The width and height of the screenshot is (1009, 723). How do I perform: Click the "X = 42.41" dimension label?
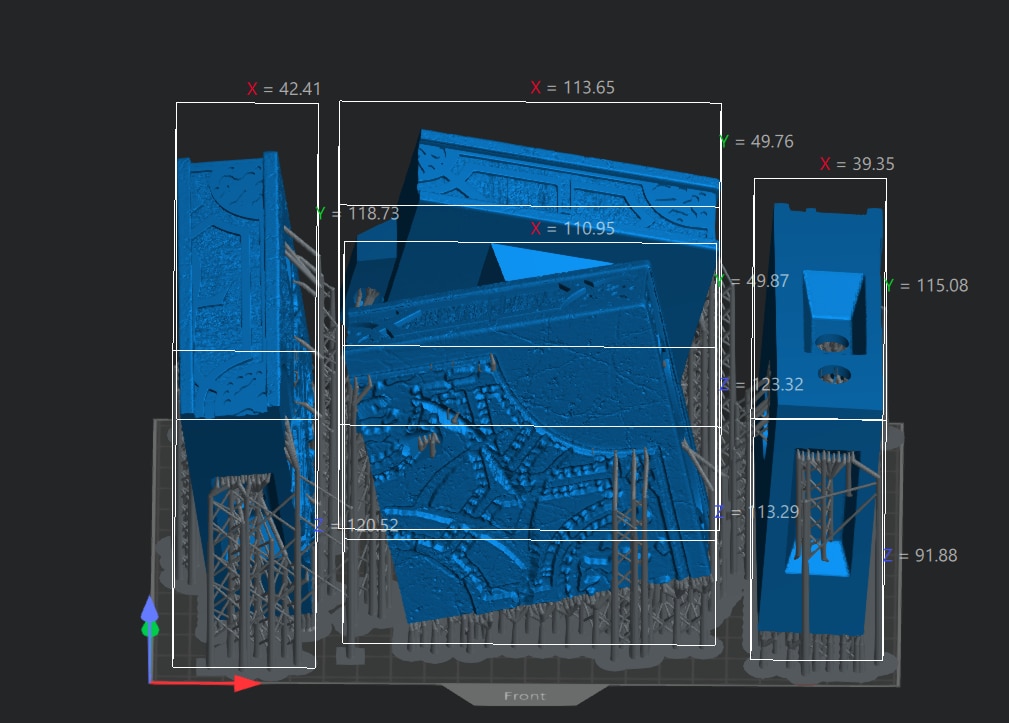point(284,89)
